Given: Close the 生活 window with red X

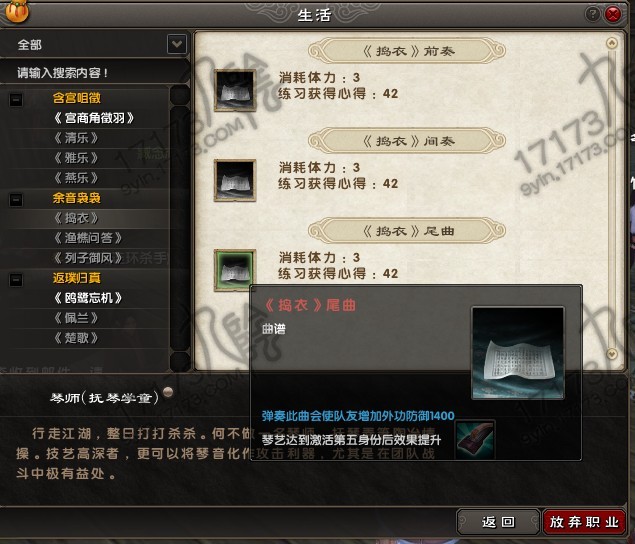Looking at the screenshot, I should (x=613, y=14).
